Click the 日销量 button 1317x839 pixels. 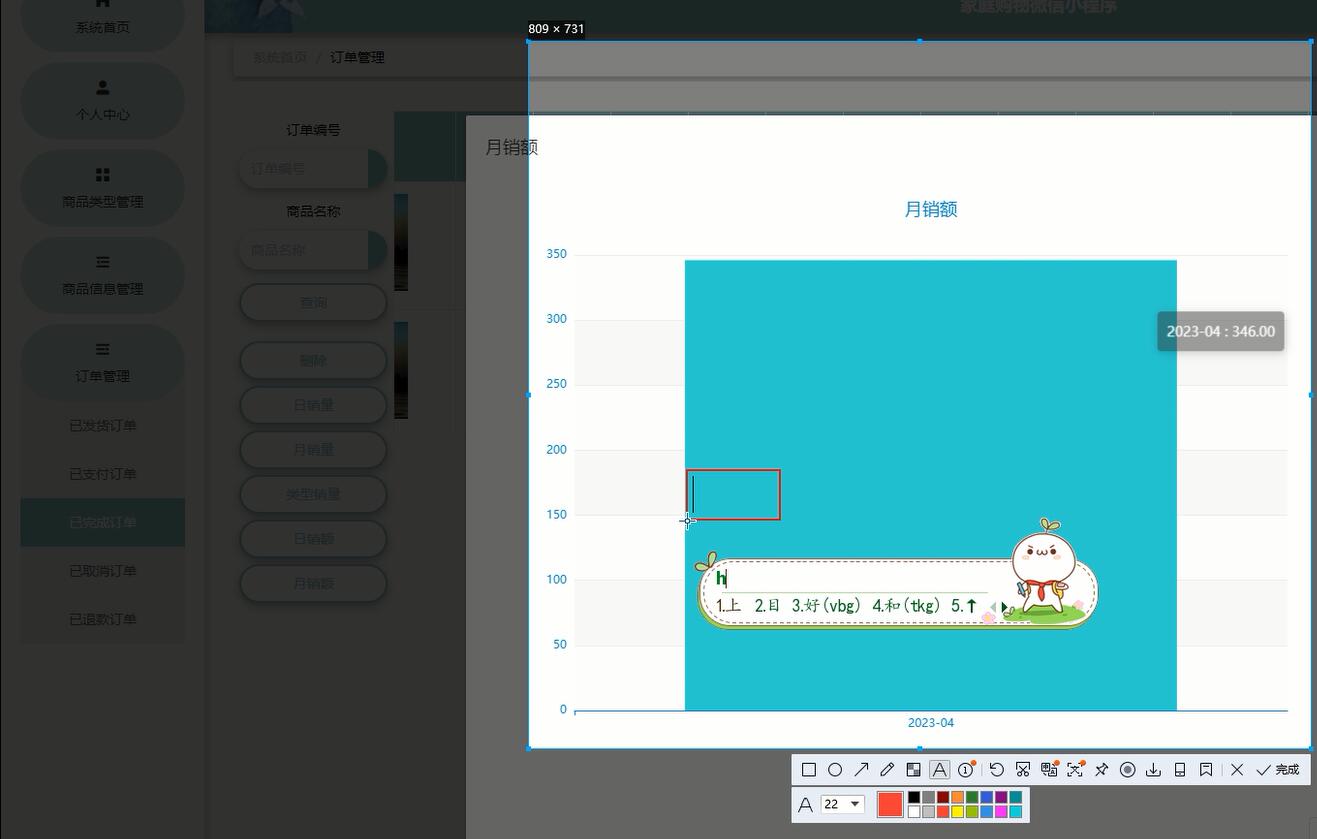pos(313,405)
